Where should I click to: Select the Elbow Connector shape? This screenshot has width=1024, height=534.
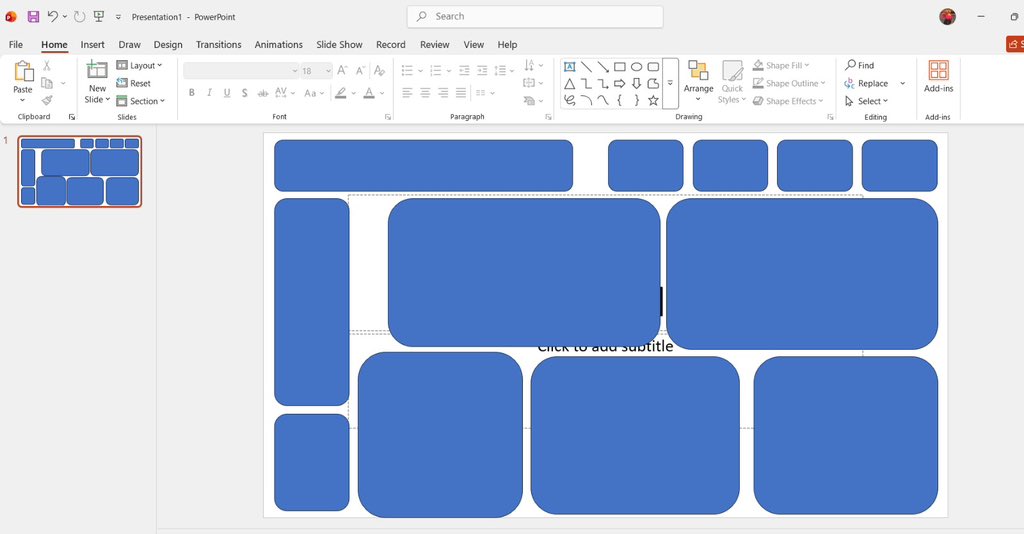pyautogui.click(x=586, y=84)
